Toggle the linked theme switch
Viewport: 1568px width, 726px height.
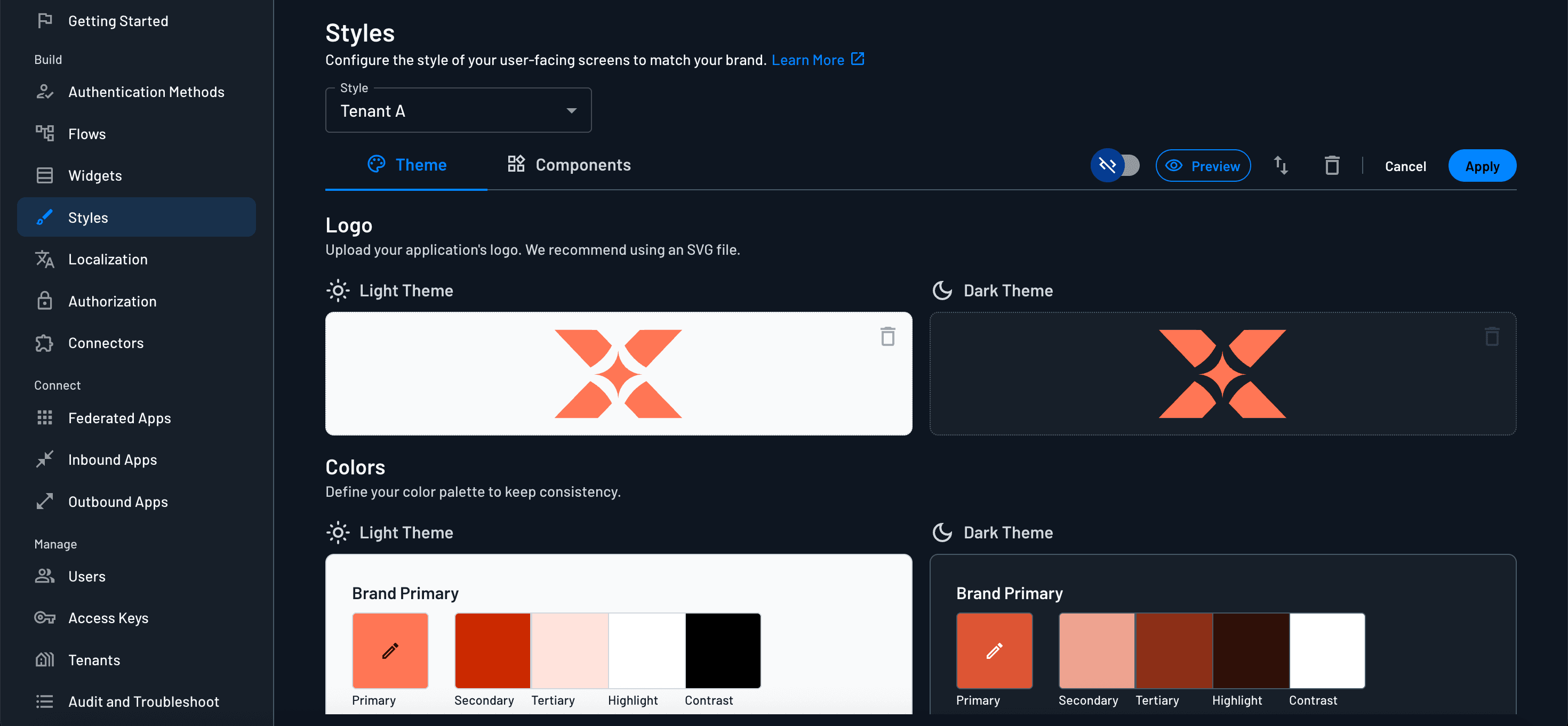(1115, 166)
